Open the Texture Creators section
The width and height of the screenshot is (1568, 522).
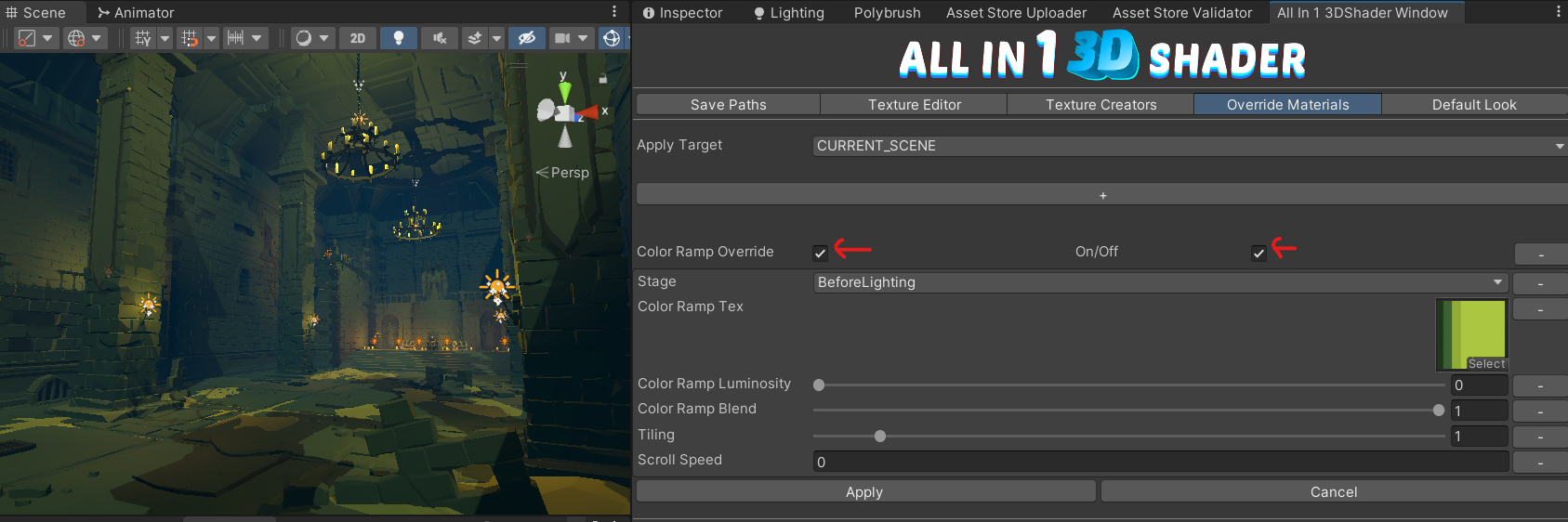(x=1101, y=104)
